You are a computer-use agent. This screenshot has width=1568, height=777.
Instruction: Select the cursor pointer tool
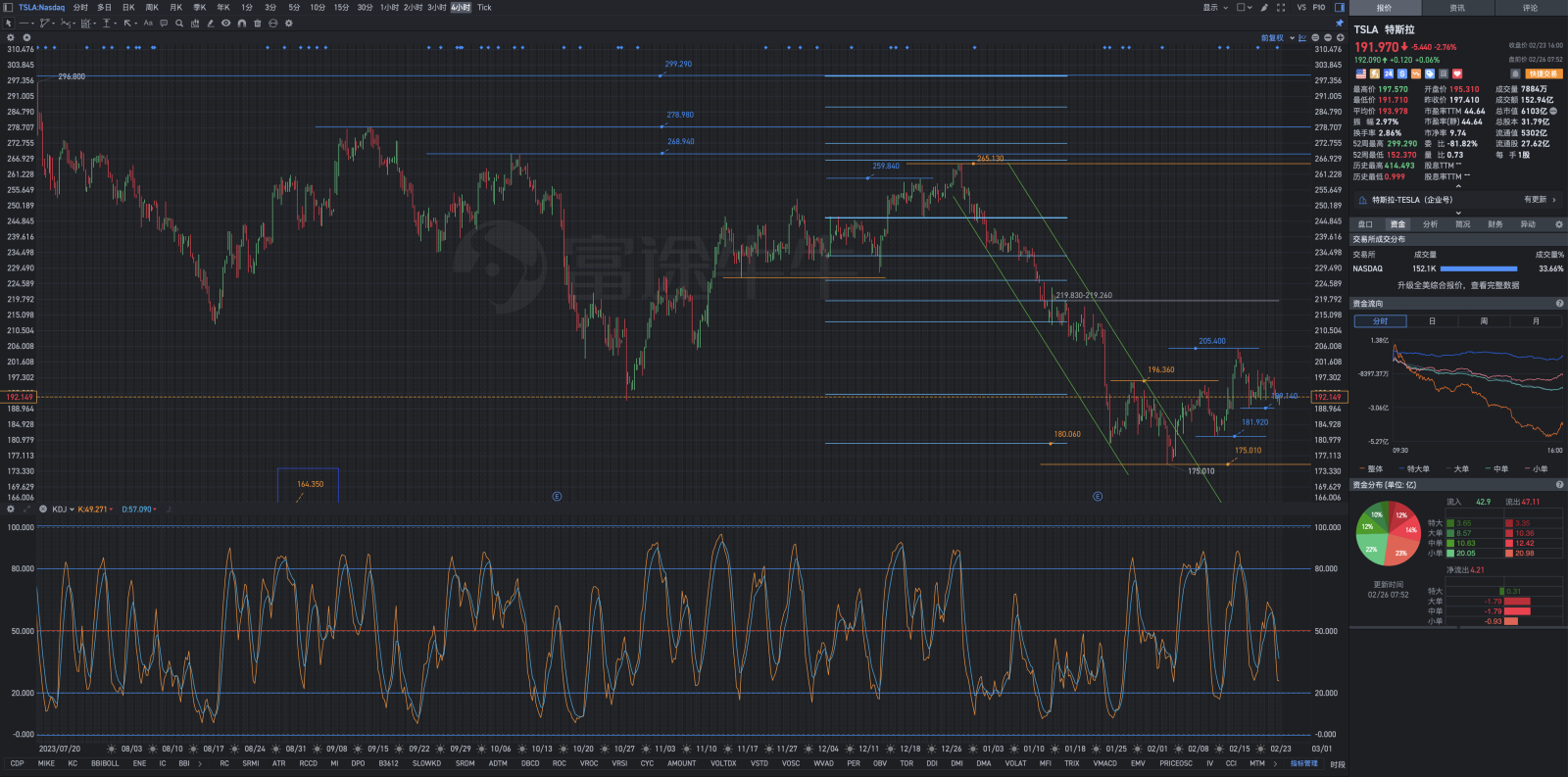[x=9, y=23]
